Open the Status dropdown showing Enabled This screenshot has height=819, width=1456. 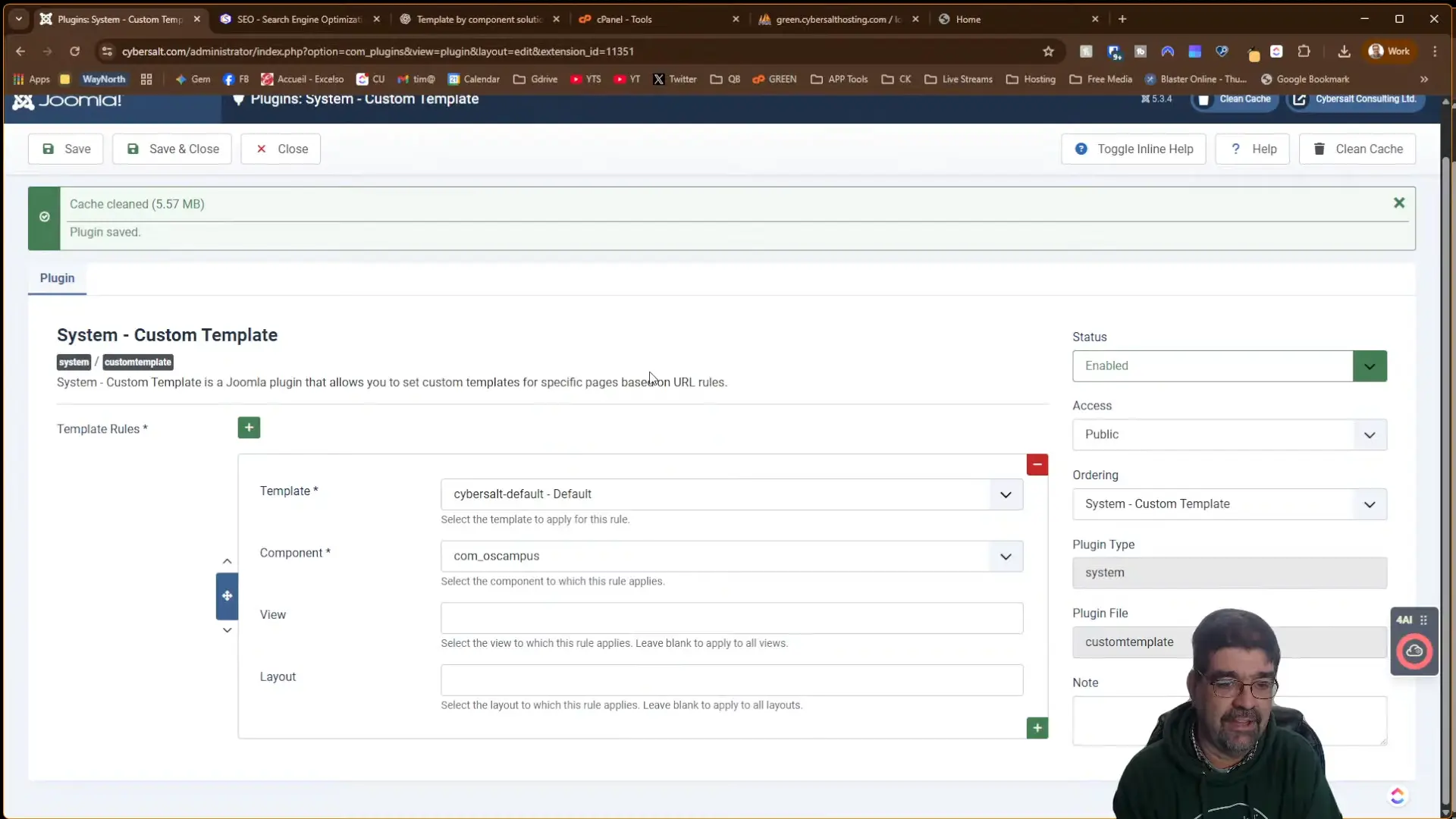[1228, 366]
